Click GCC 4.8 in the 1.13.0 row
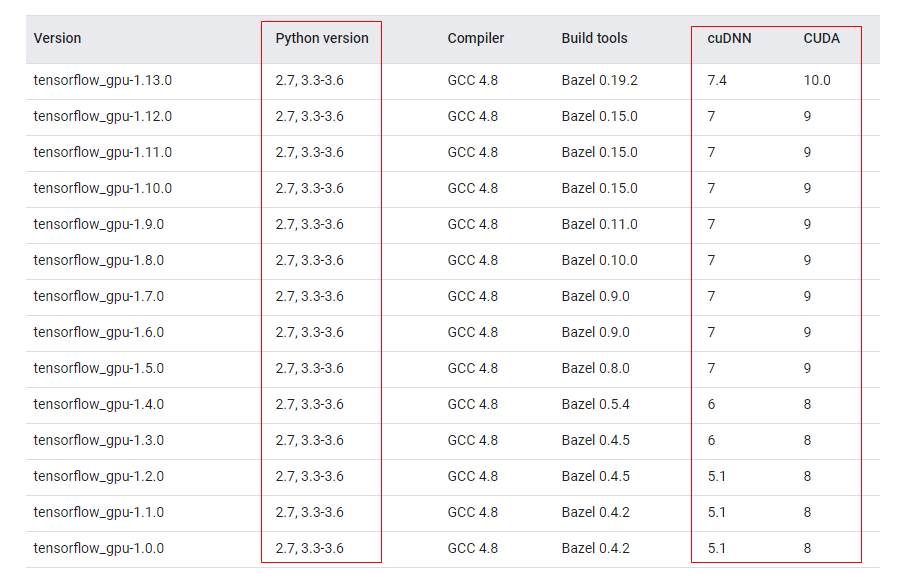 click(x=472, y=80)
